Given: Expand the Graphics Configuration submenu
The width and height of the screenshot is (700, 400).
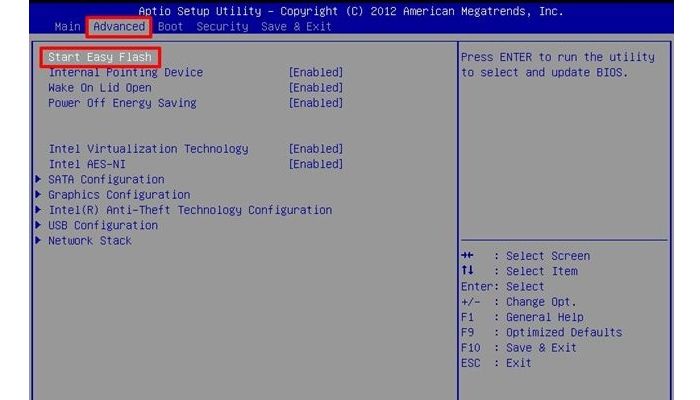Looking at the screenshot, I should click(119, 195).
